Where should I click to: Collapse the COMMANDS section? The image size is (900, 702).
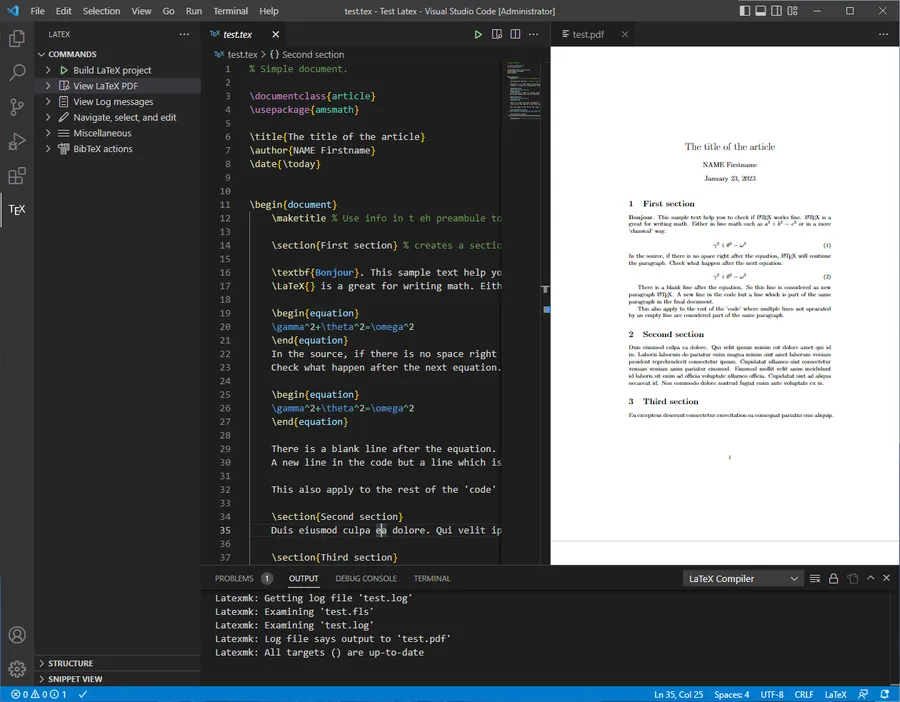(41, 54)
